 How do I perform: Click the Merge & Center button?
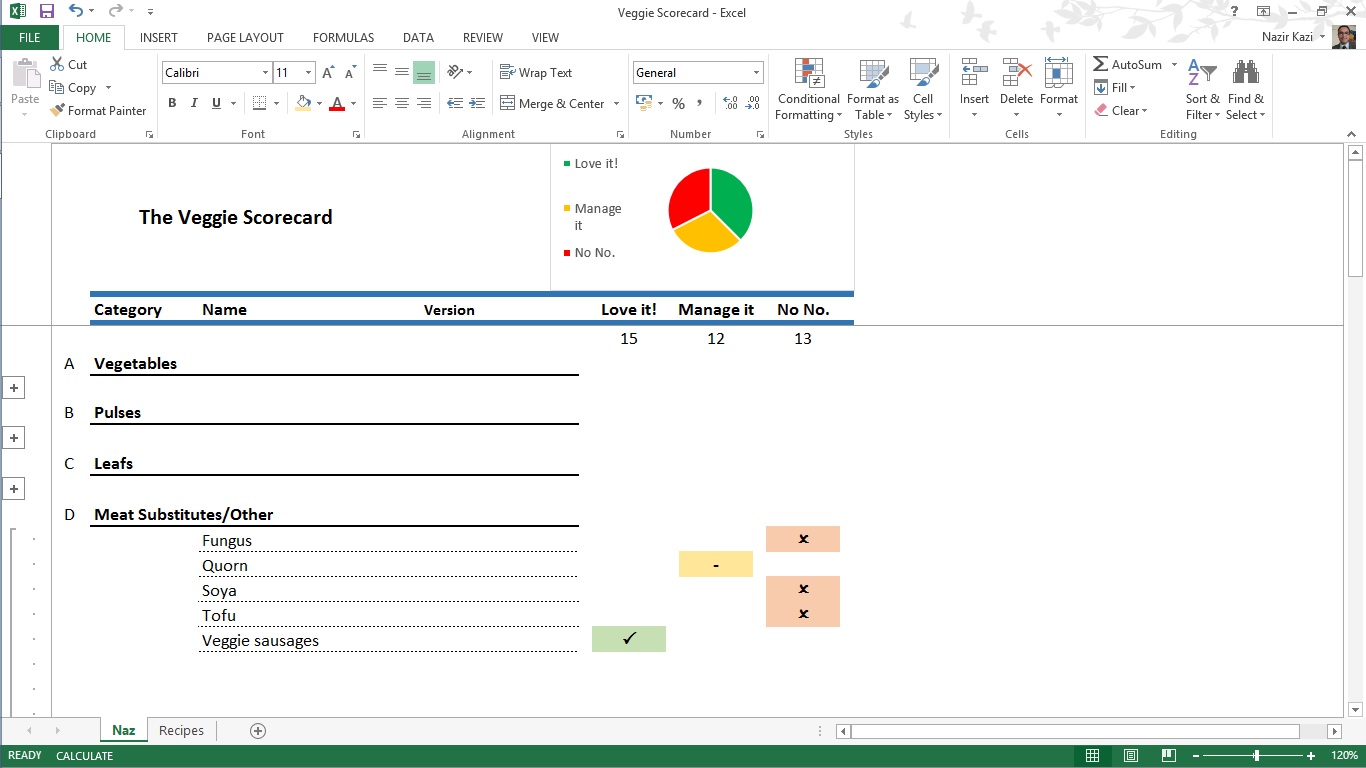[x=560, y=103]
